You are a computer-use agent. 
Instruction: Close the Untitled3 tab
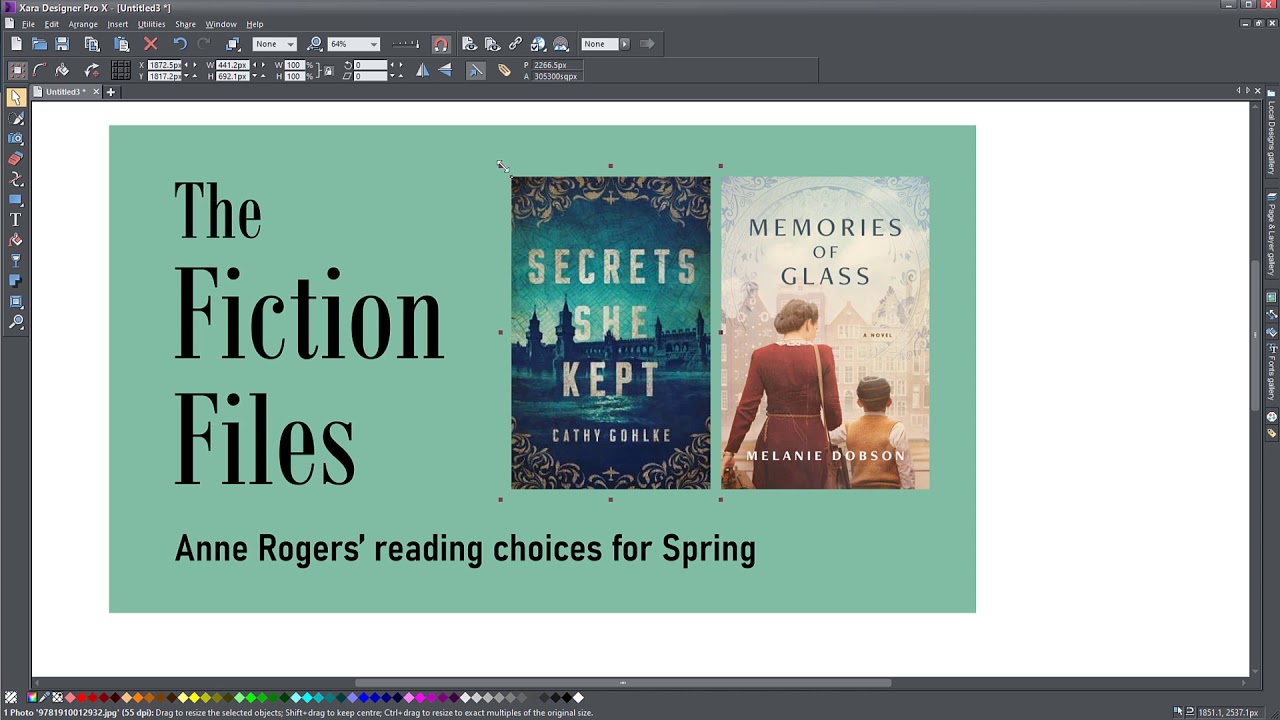point(96,92)
